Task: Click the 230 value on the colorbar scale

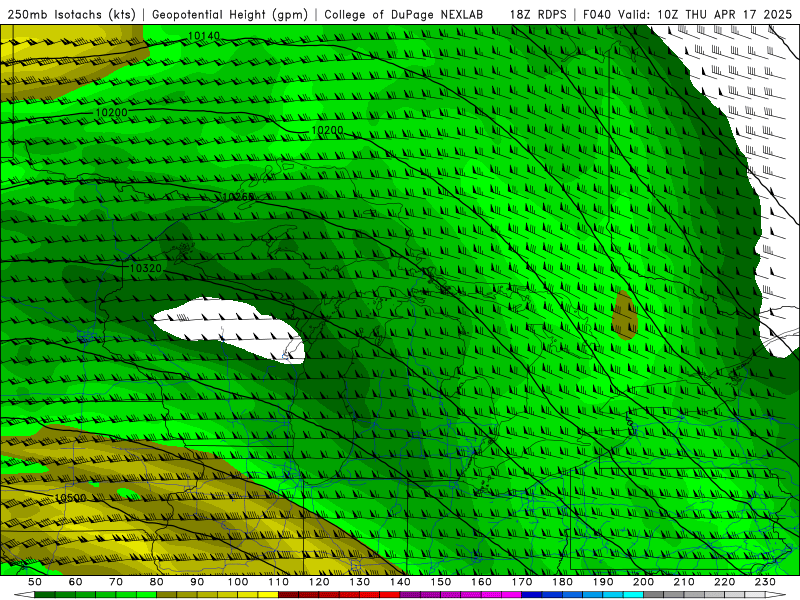Action: [765, 582]
